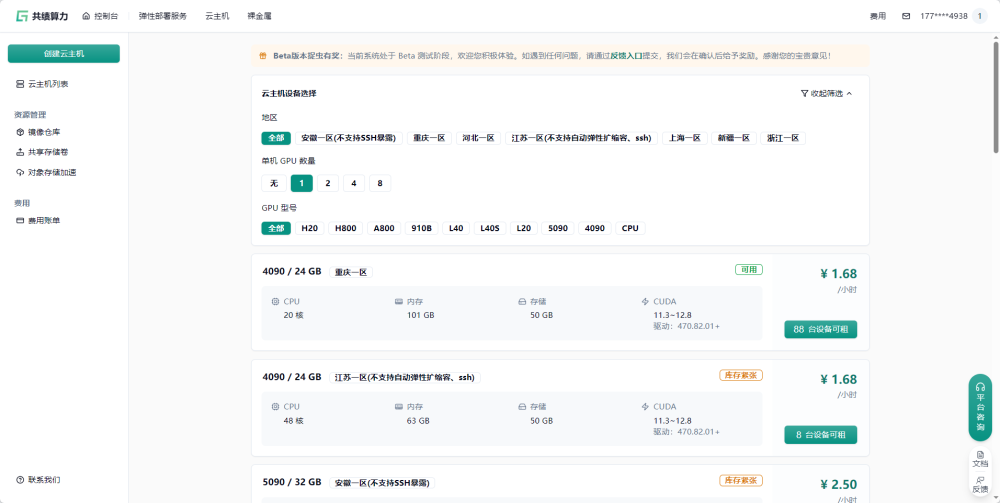The height and width of the screenshot is (503, 1000).
Task: Select 河北一区 region filter
Action: (478, 138)
